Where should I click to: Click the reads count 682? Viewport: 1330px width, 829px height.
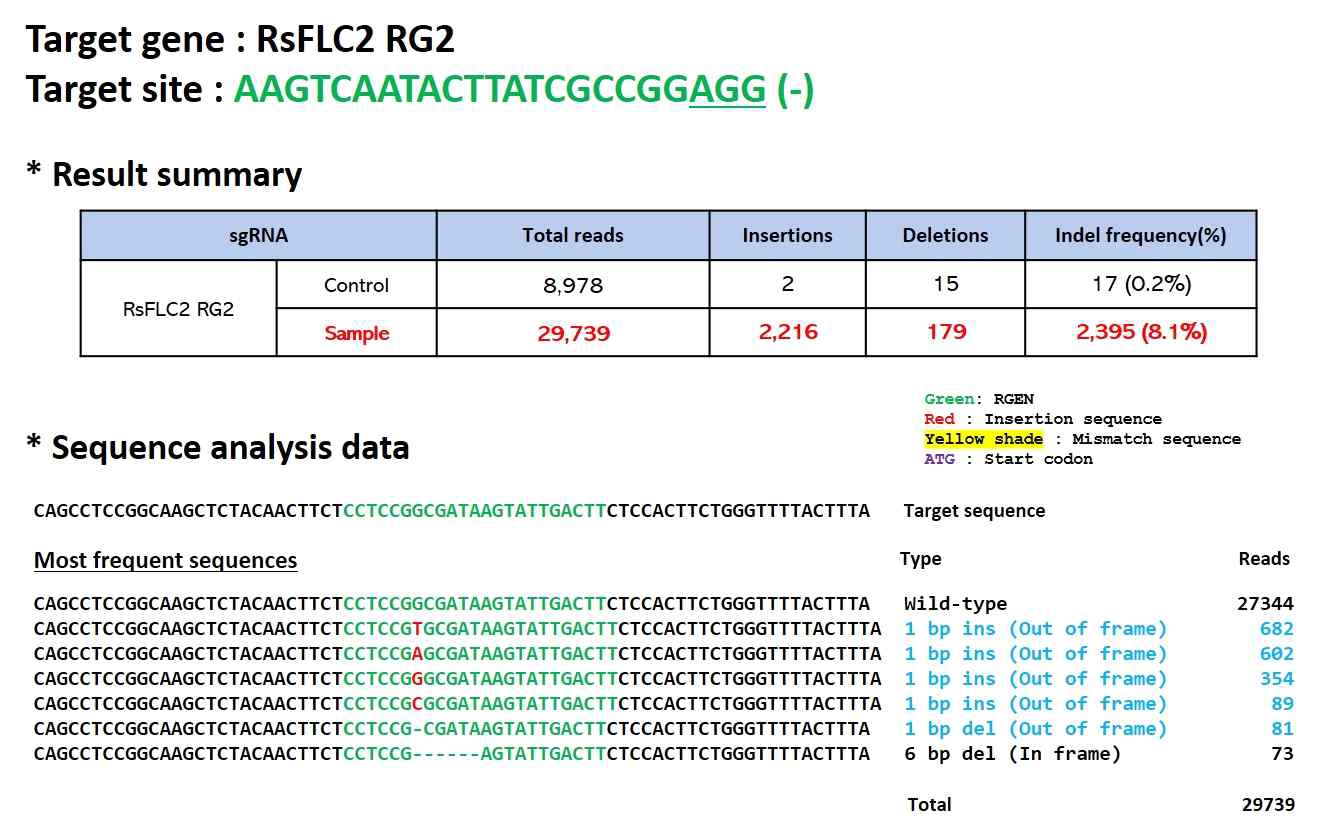click(1277, 629)
